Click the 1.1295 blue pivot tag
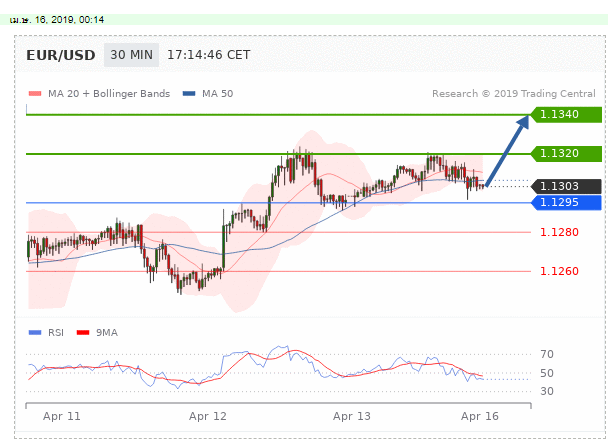Screen dimensions: 608x444 (566, 202)
